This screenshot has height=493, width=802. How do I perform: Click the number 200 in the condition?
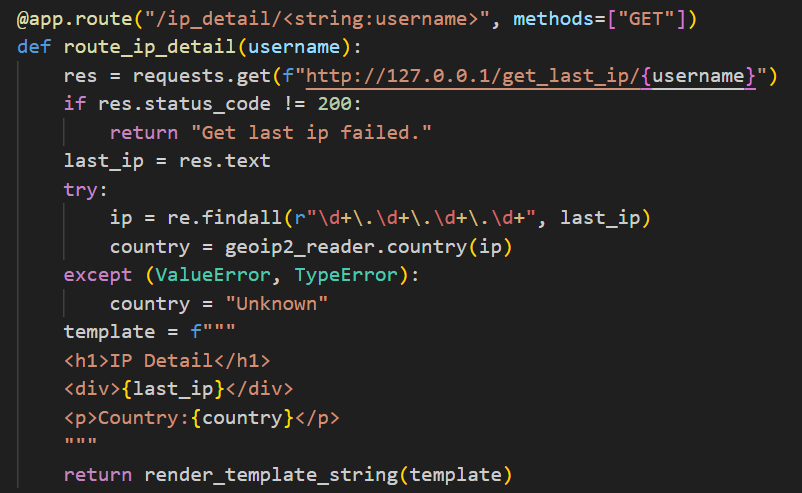pyautogui.click(x=335, y=104)
